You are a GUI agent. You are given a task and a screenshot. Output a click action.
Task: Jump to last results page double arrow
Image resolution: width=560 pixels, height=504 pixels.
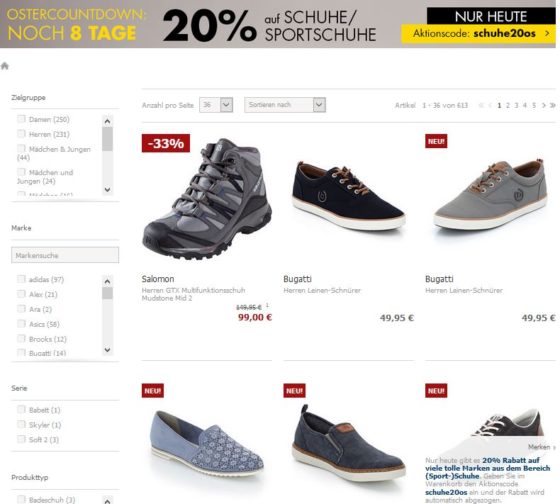(x=552, y=105)
